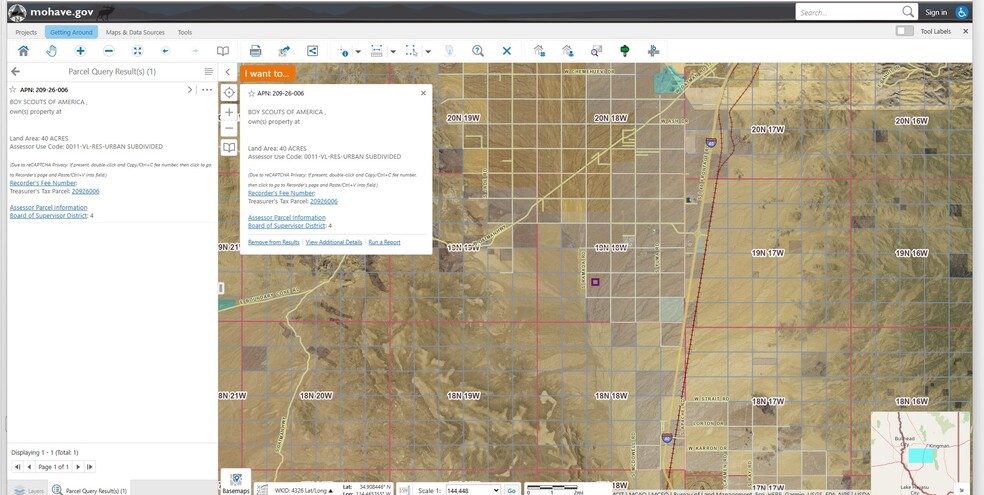This screenshot has width=984, height=495.
Task: Click the Print icon in the toolbar
Action: [x=255, y=51]
